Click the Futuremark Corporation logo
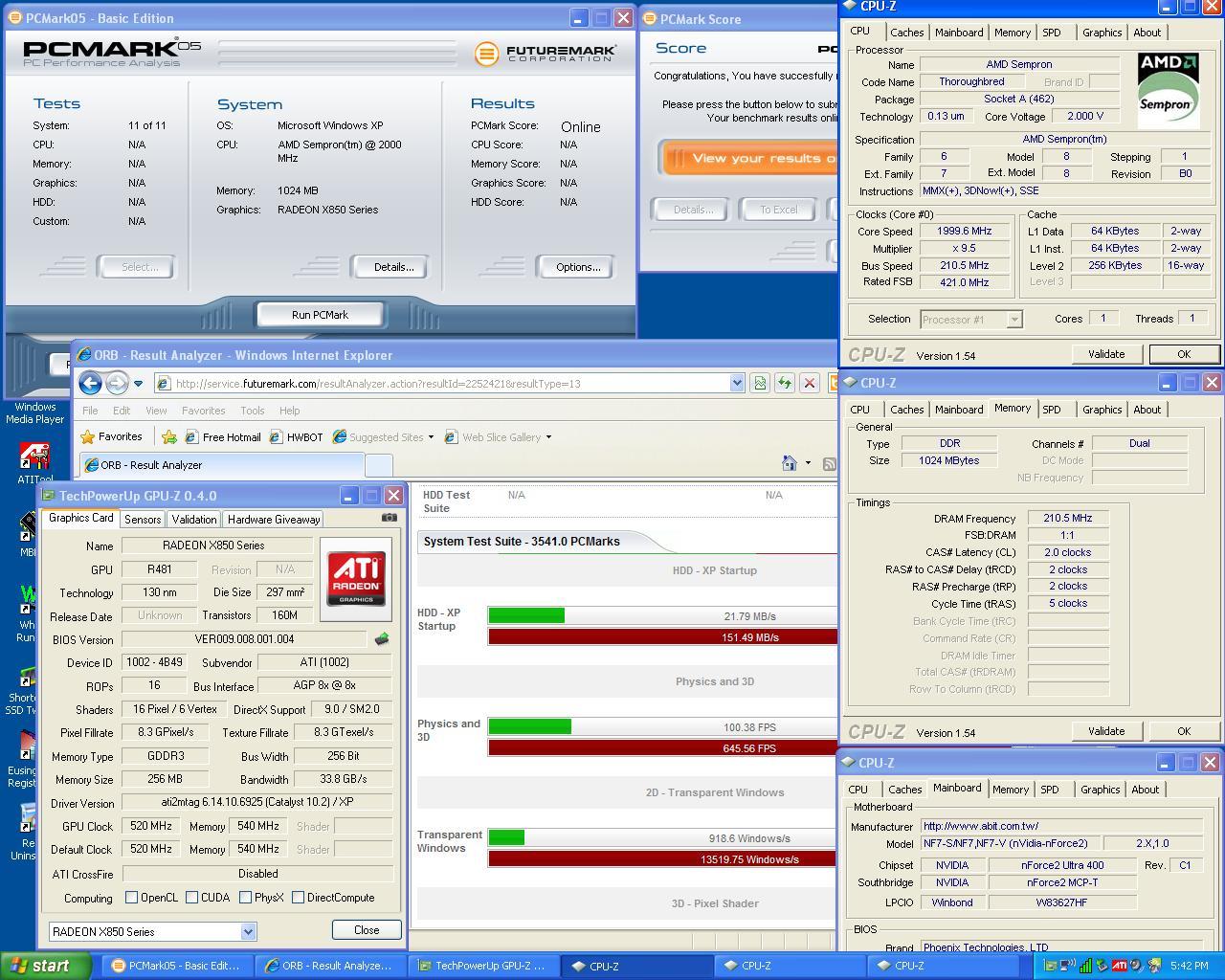The height and width of the screenshot is (980, 1225). click(546, 53)
